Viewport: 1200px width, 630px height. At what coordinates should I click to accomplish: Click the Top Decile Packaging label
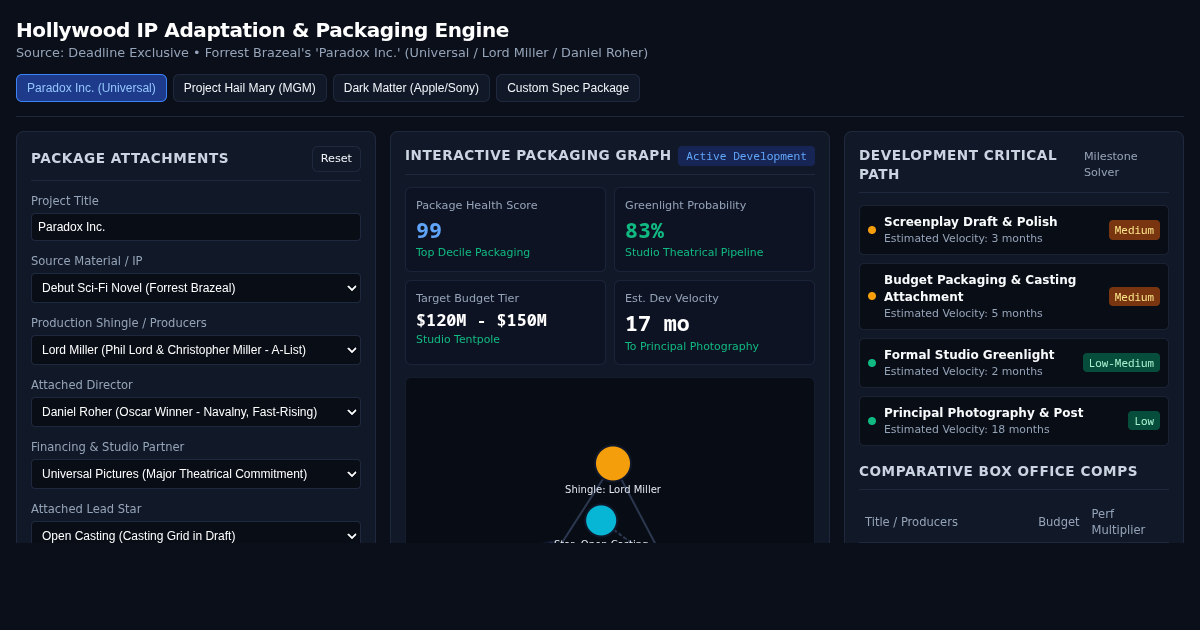[x=473, y=252]
